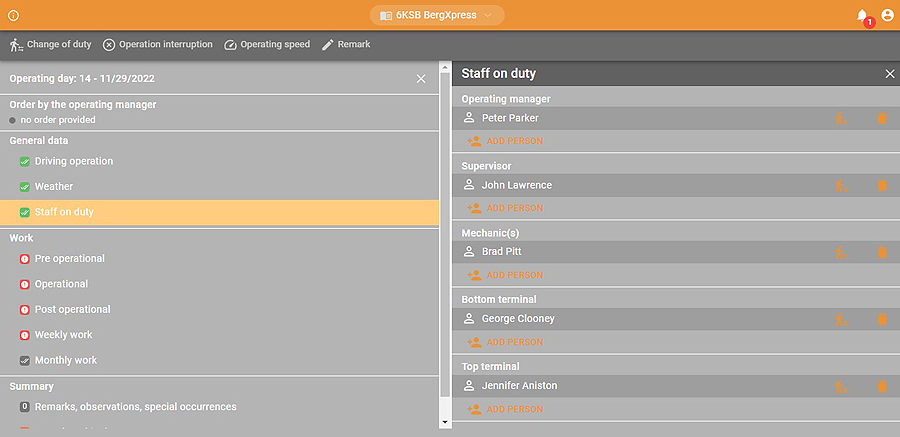Select Remarks, observations, special occurrences

135,407
